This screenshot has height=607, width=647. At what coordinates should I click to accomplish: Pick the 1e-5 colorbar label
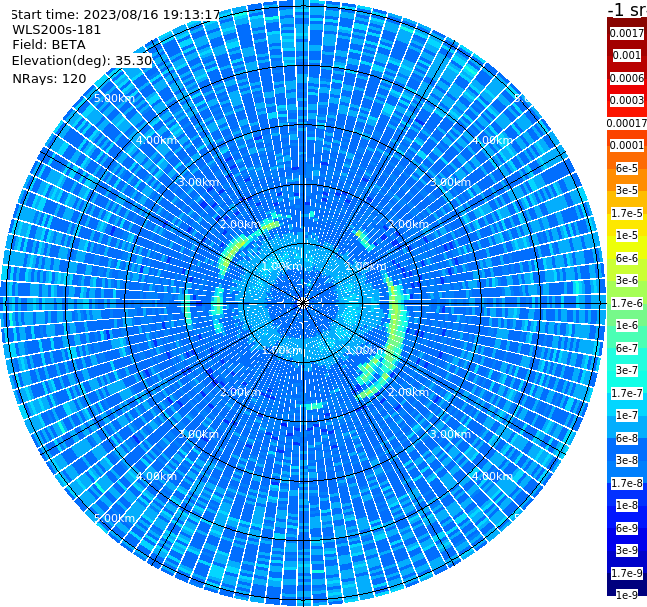click(x=627, y=235)
